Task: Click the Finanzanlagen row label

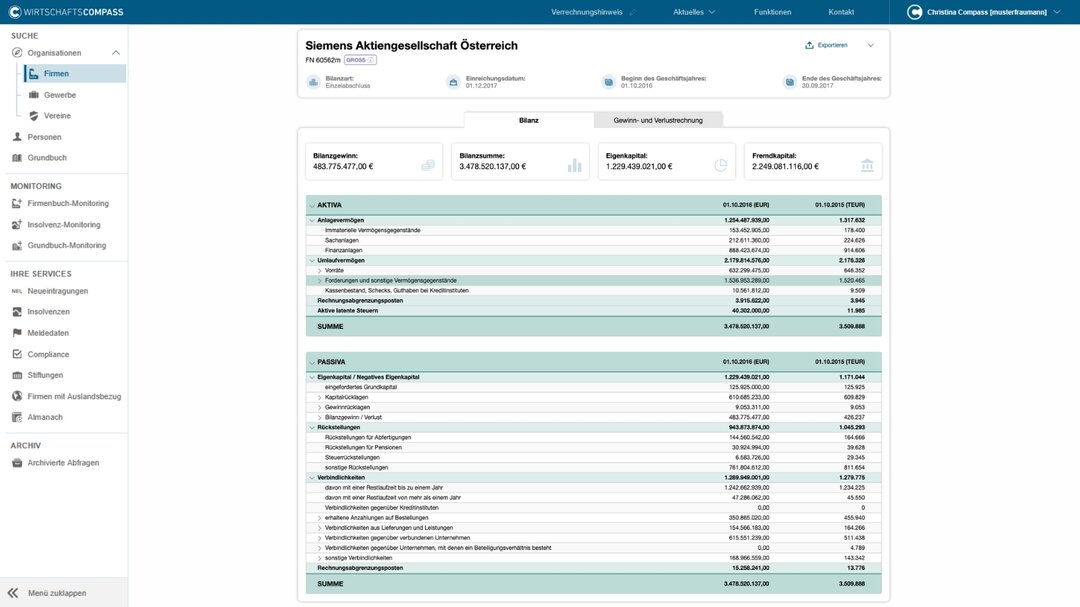Action: [x=344, y=251]
